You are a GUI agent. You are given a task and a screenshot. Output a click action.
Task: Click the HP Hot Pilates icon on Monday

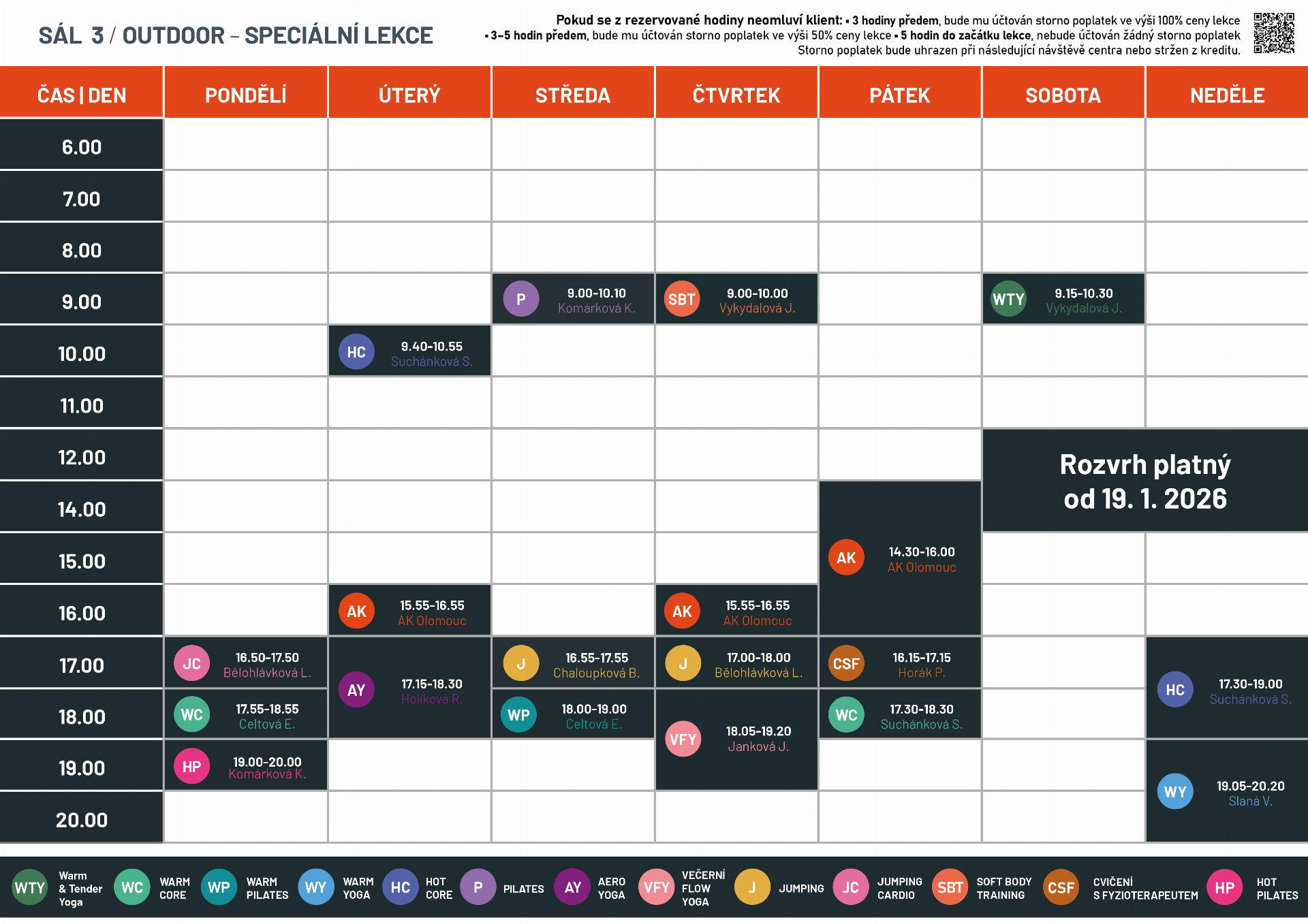click(192, 767)
